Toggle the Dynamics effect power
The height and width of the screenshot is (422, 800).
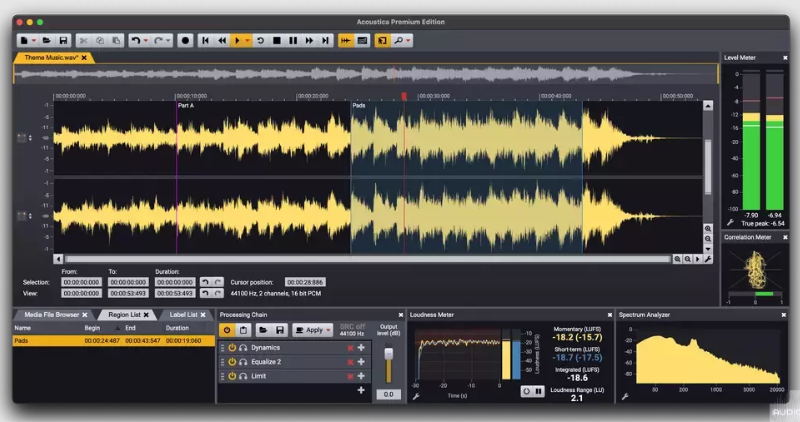coord(232,347)
